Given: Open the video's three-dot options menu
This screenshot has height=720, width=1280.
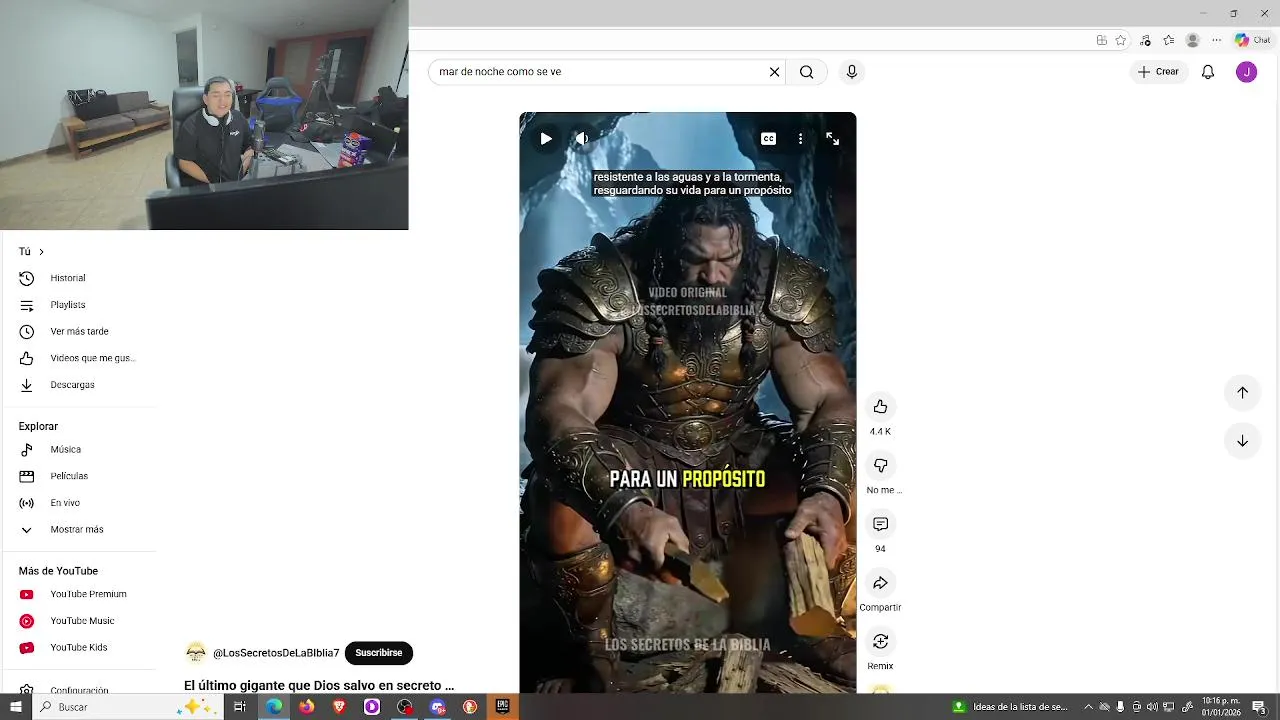Looking at the screenshot, I should point(800,139).
